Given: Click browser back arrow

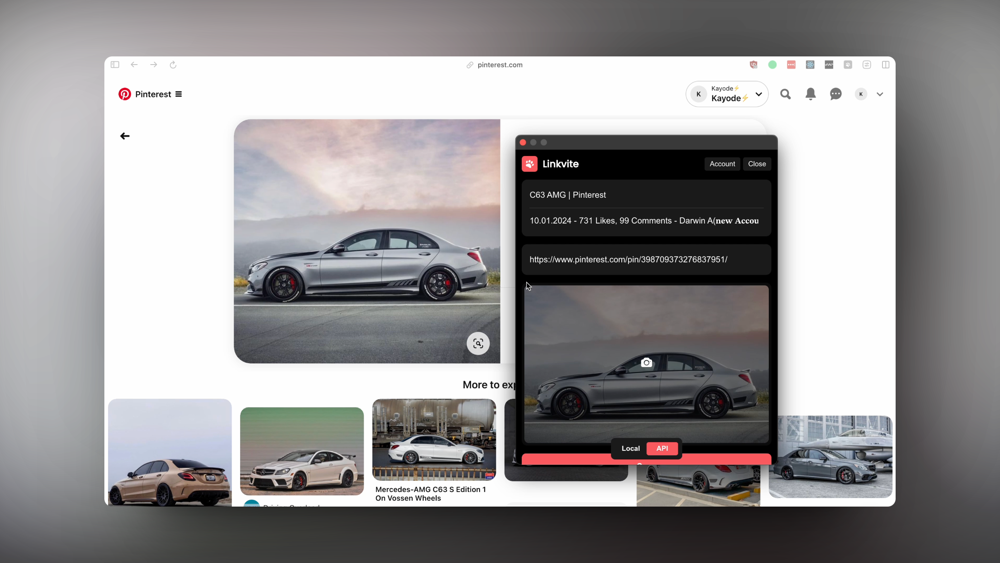Looking at the screenshot, I should [x=134, y=64].
